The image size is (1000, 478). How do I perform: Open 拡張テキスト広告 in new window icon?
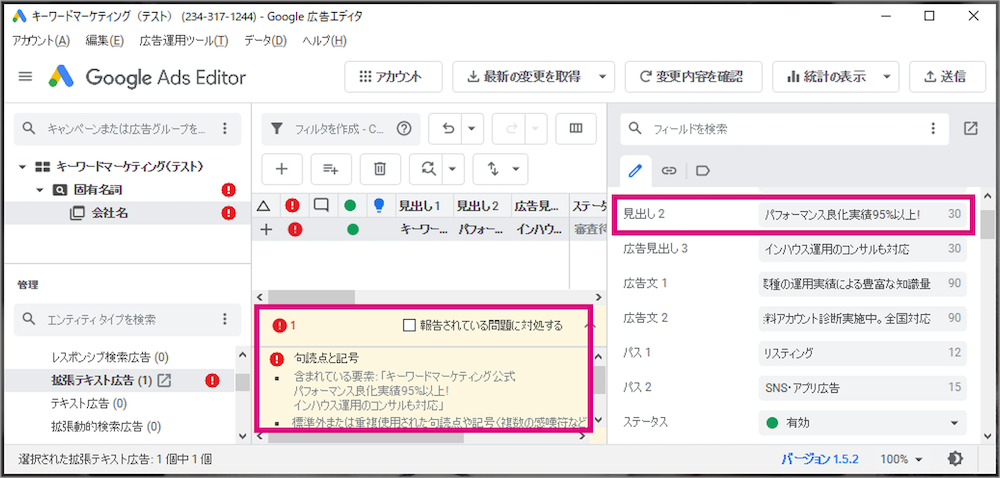(164, 381)
